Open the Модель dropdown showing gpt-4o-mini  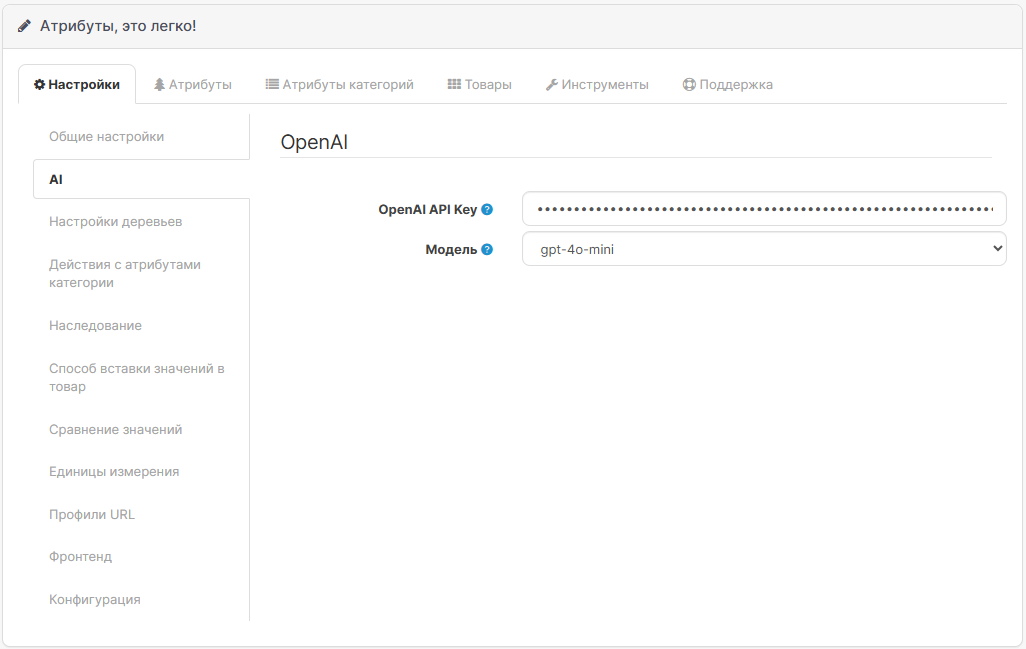click(x=763, y=248)
